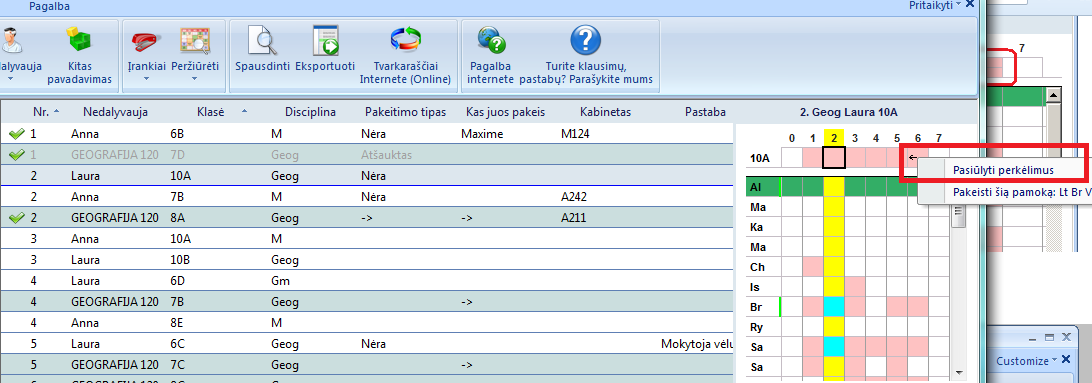Click the Ka teacher row label

coord(756,227)
